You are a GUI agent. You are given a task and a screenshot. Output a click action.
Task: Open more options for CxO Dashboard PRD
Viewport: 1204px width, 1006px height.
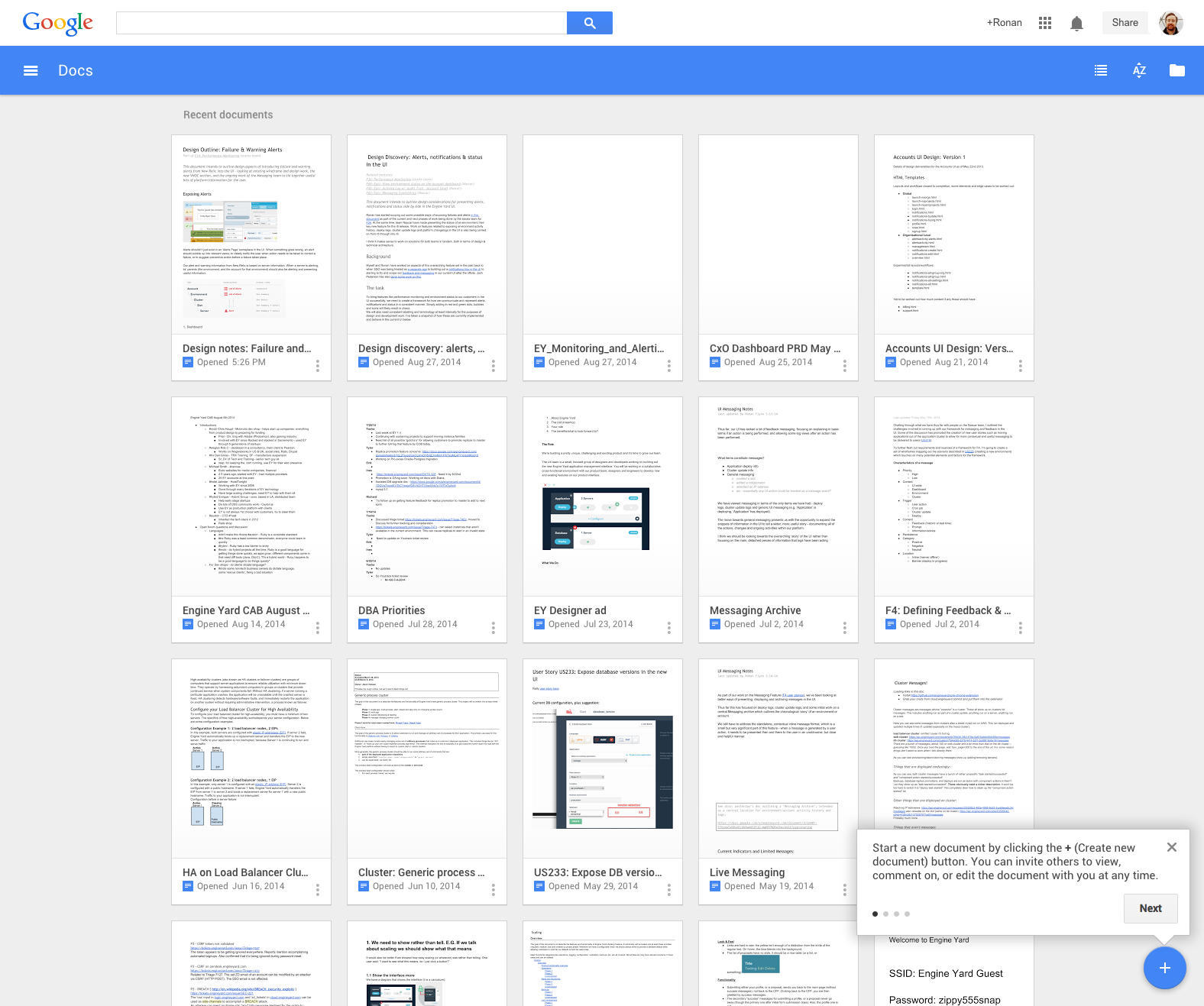(x=845, y=366)
